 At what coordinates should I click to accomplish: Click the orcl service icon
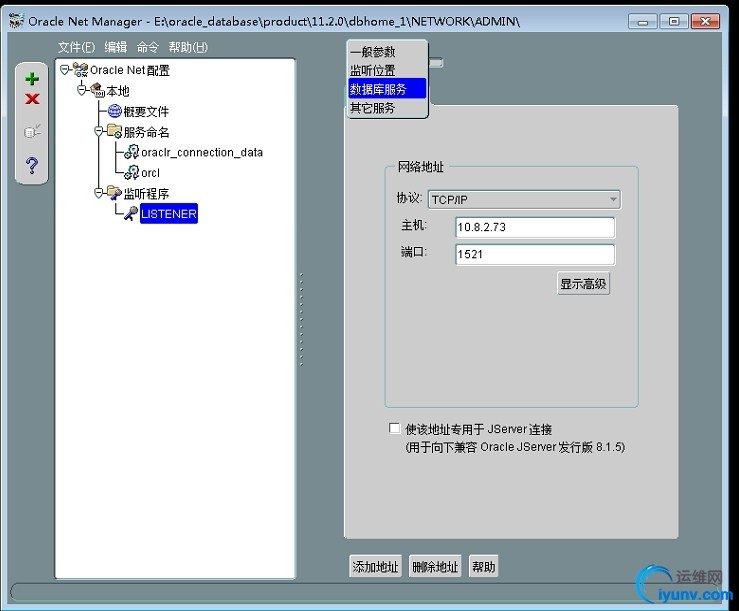tap(132, 173)
